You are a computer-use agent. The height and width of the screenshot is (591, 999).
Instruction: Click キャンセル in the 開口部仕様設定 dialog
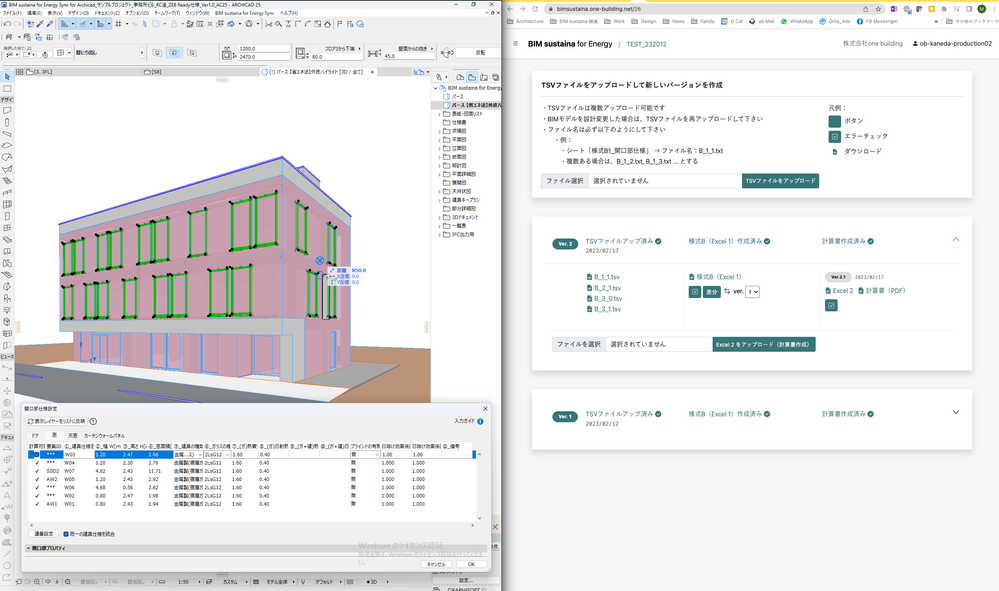436,564
